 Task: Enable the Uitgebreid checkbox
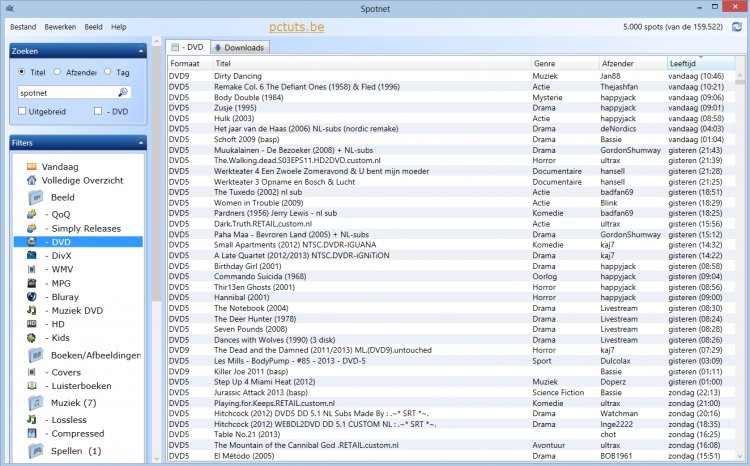23,111
